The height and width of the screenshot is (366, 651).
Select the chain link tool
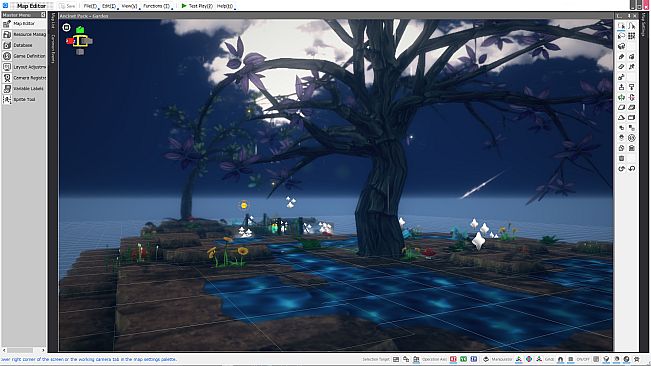(622, 77)
